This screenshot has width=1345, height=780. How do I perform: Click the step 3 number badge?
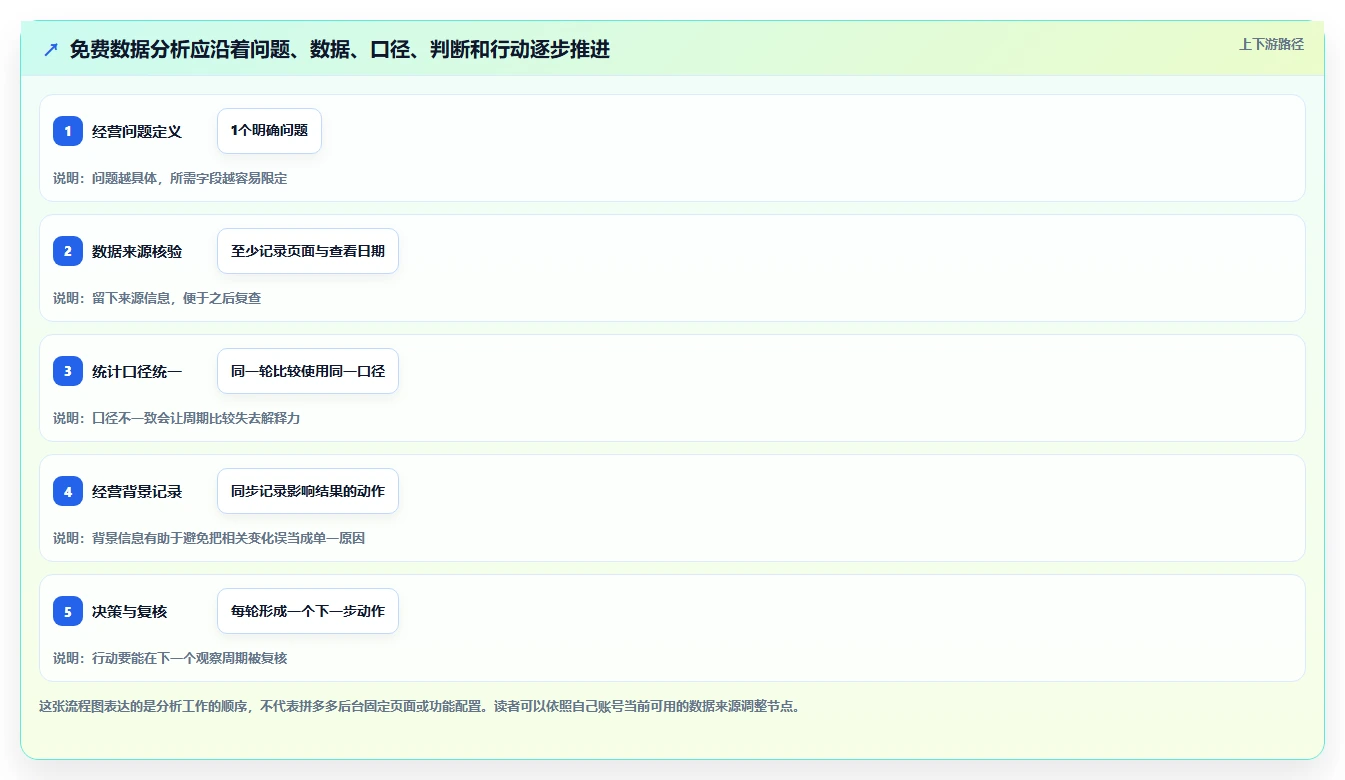68,371
